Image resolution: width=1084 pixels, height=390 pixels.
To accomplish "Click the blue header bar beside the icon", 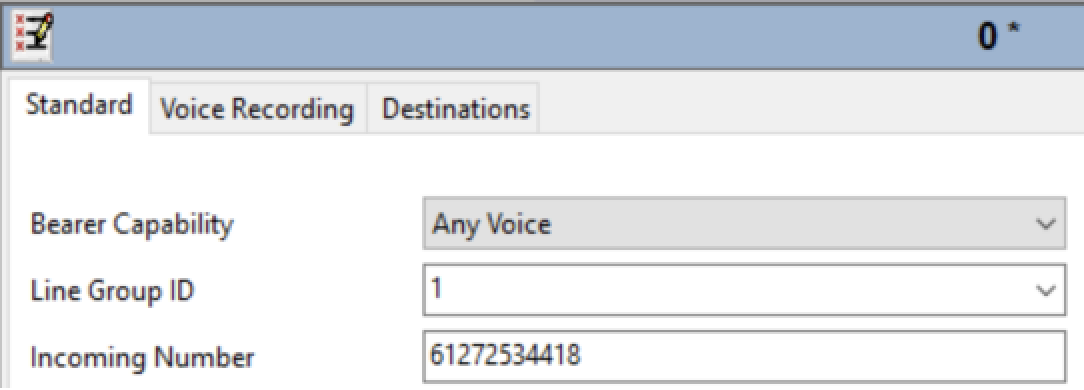I will 512,36.
